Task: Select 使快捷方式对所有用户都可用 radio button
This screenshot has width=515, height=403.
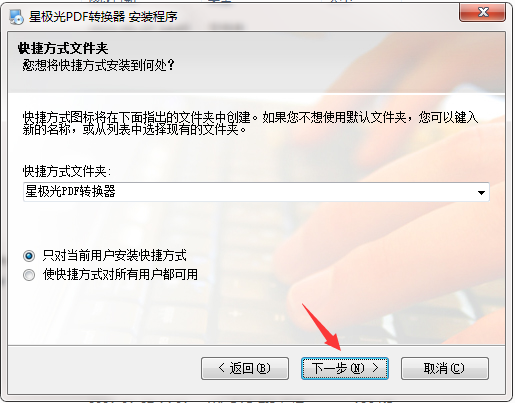Action: coord(29,275)
